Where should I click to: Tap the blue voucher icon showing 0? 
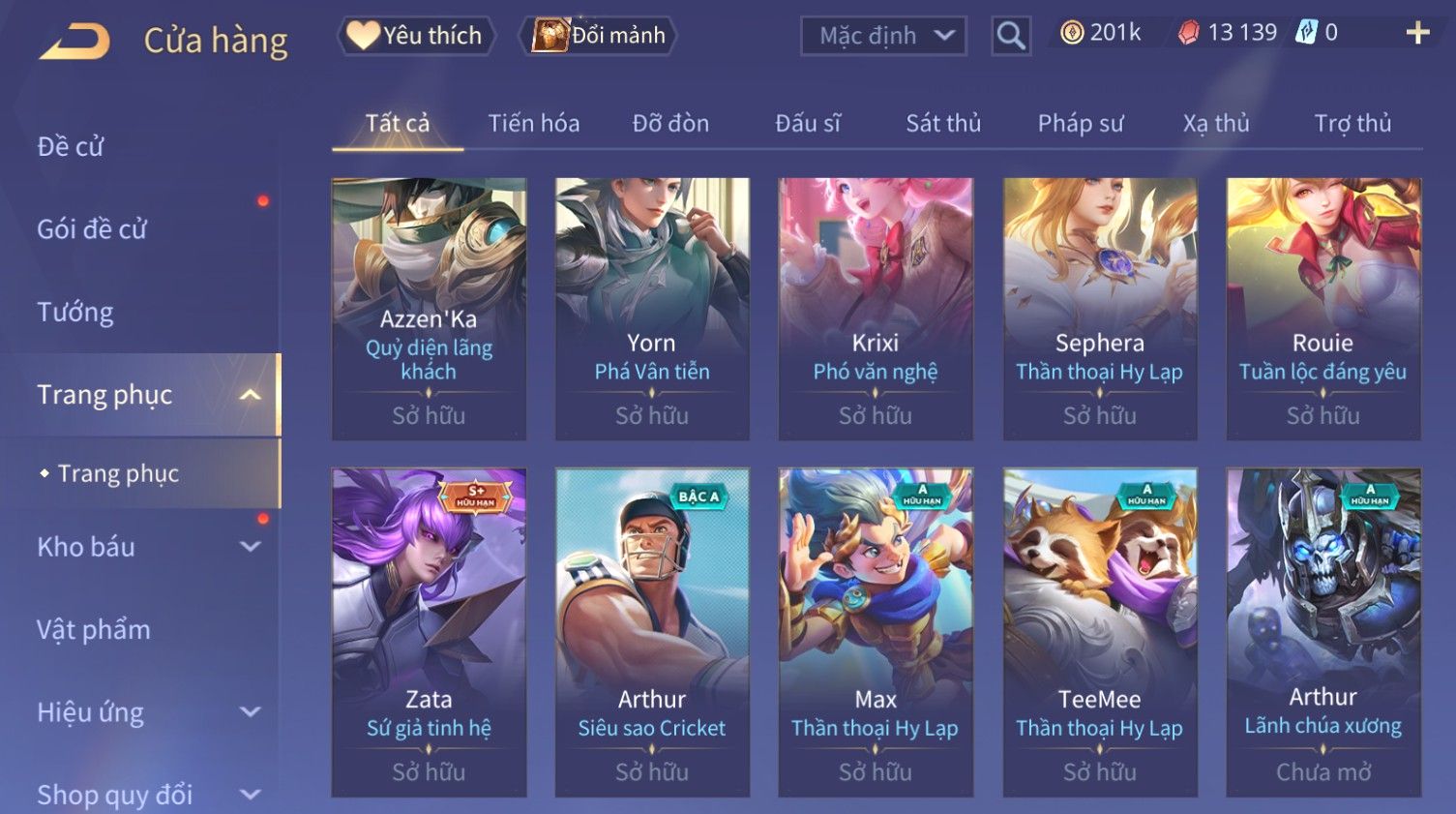tap(1306, 32)
